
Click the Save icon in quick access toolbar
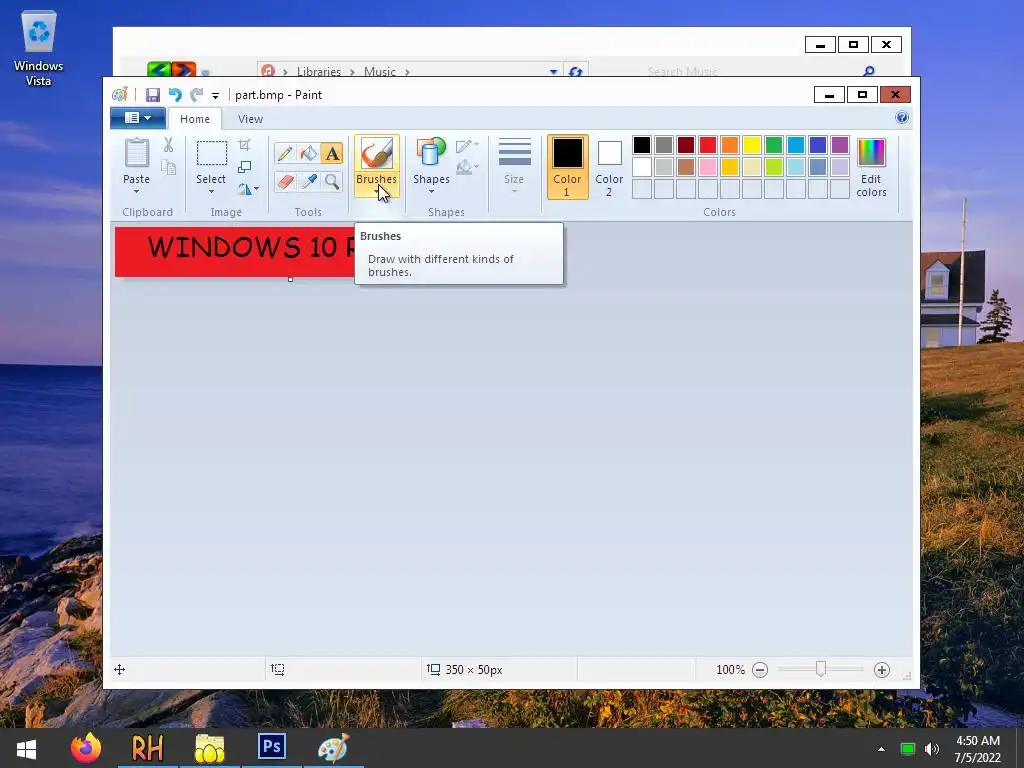point(153,95)
